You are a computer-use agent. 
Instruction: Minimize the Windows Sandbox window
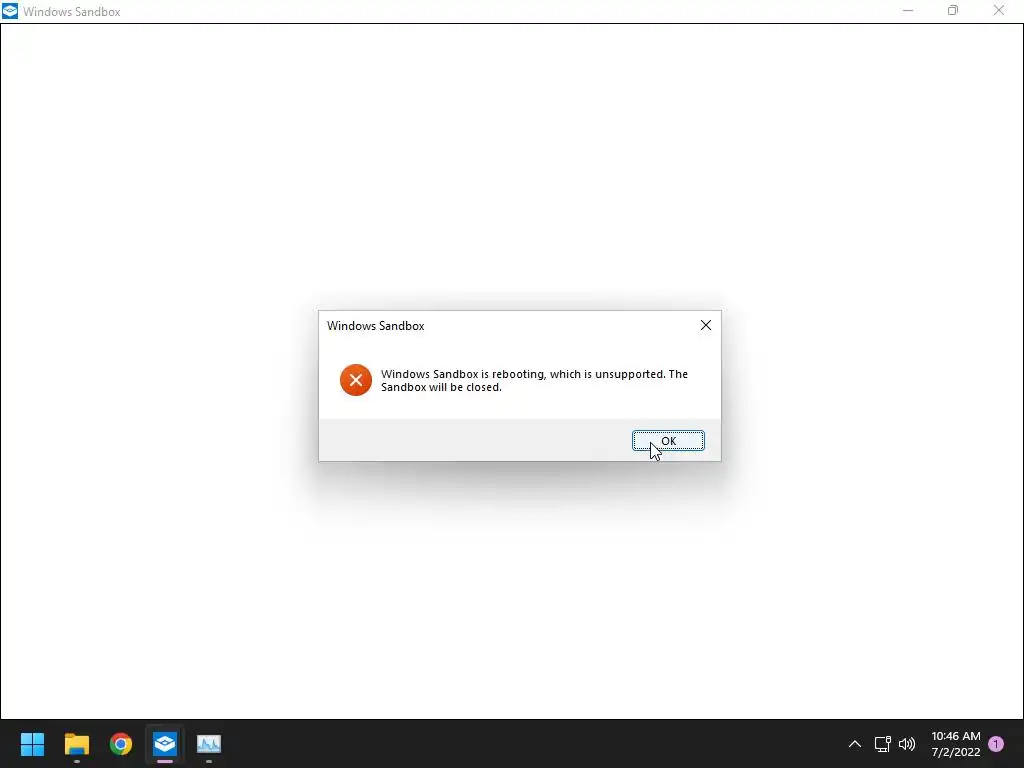pos(908,11)
